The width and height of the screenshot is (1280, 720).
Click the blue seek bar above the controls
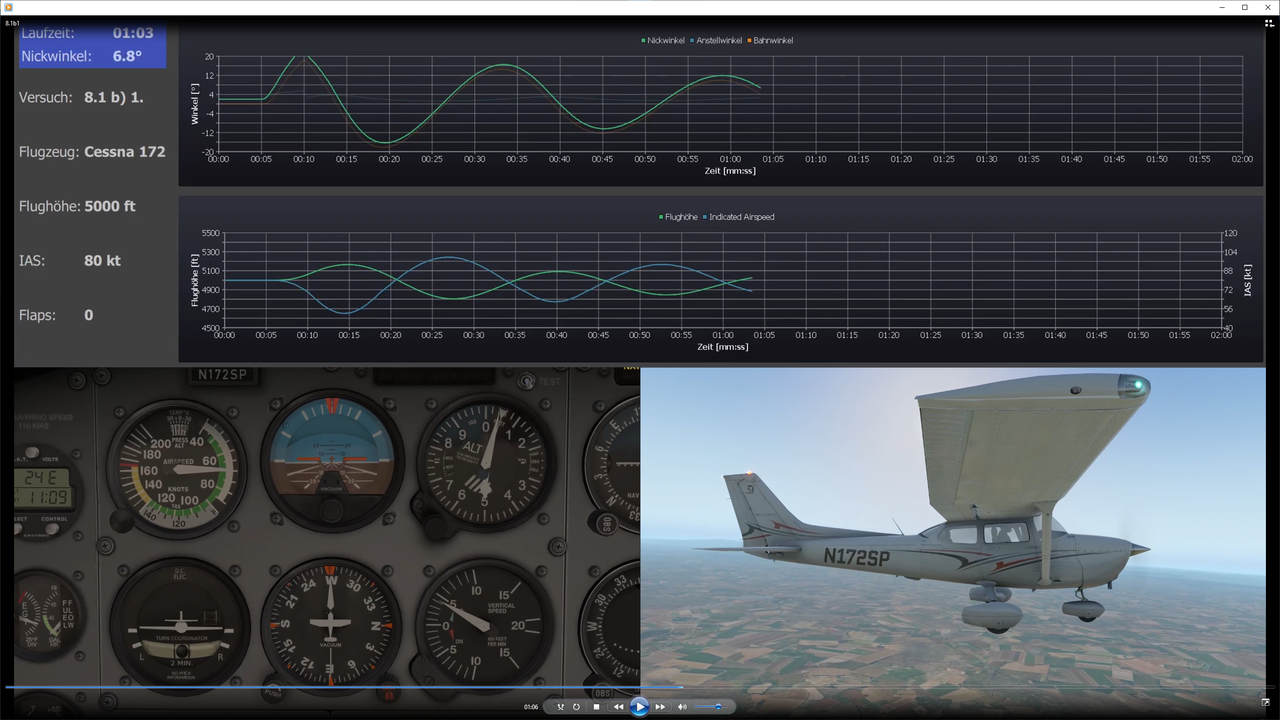(x=640, y=687)
